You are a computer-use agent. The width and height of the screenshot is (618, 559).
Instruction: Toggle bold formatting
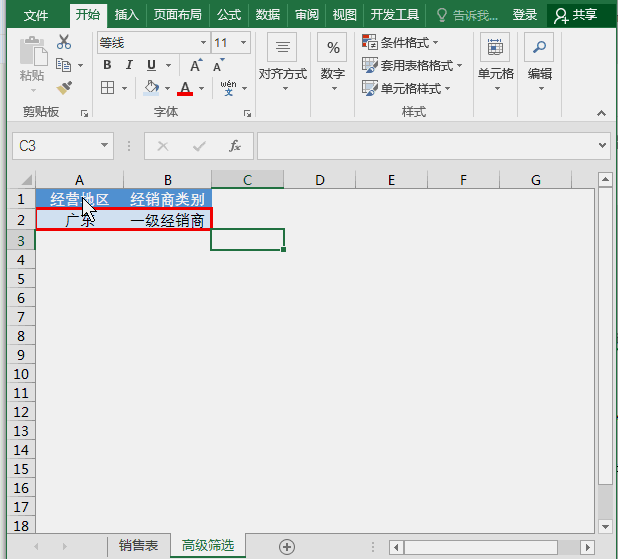pyautogui.click(x=107, y=65)
